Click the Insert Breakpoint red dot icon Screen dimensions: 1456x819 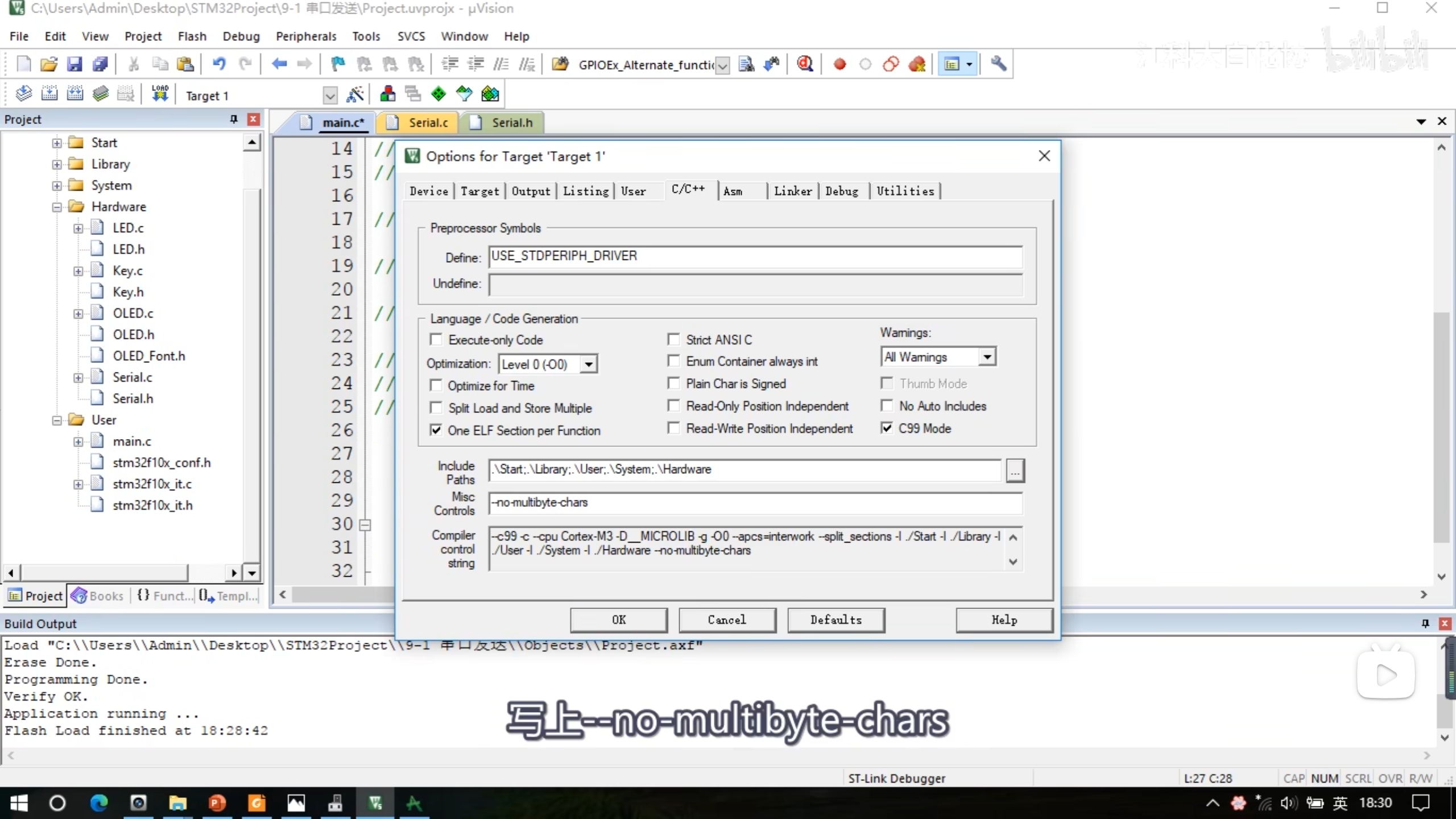point(839,64)
